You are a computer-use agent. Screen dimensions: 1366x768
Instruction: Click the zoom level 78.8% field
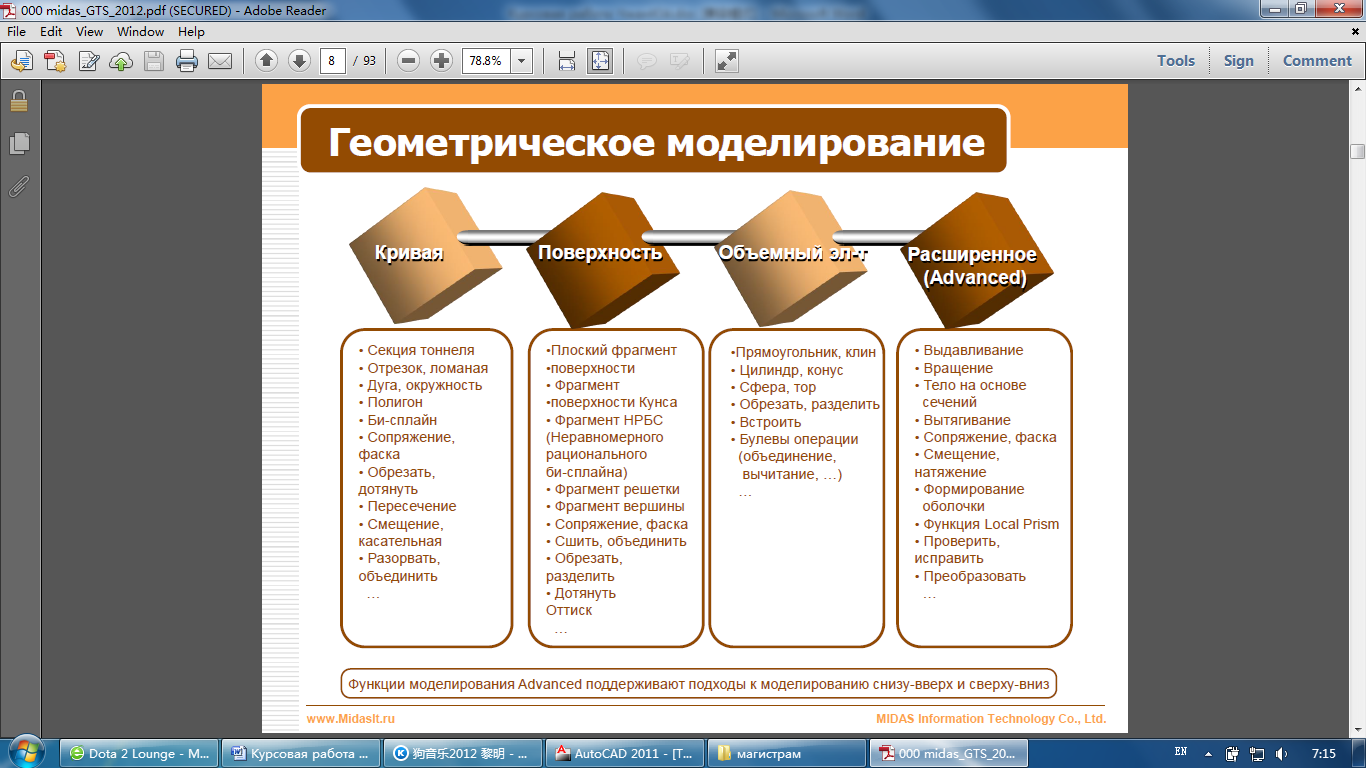click(x=486, y=61)
